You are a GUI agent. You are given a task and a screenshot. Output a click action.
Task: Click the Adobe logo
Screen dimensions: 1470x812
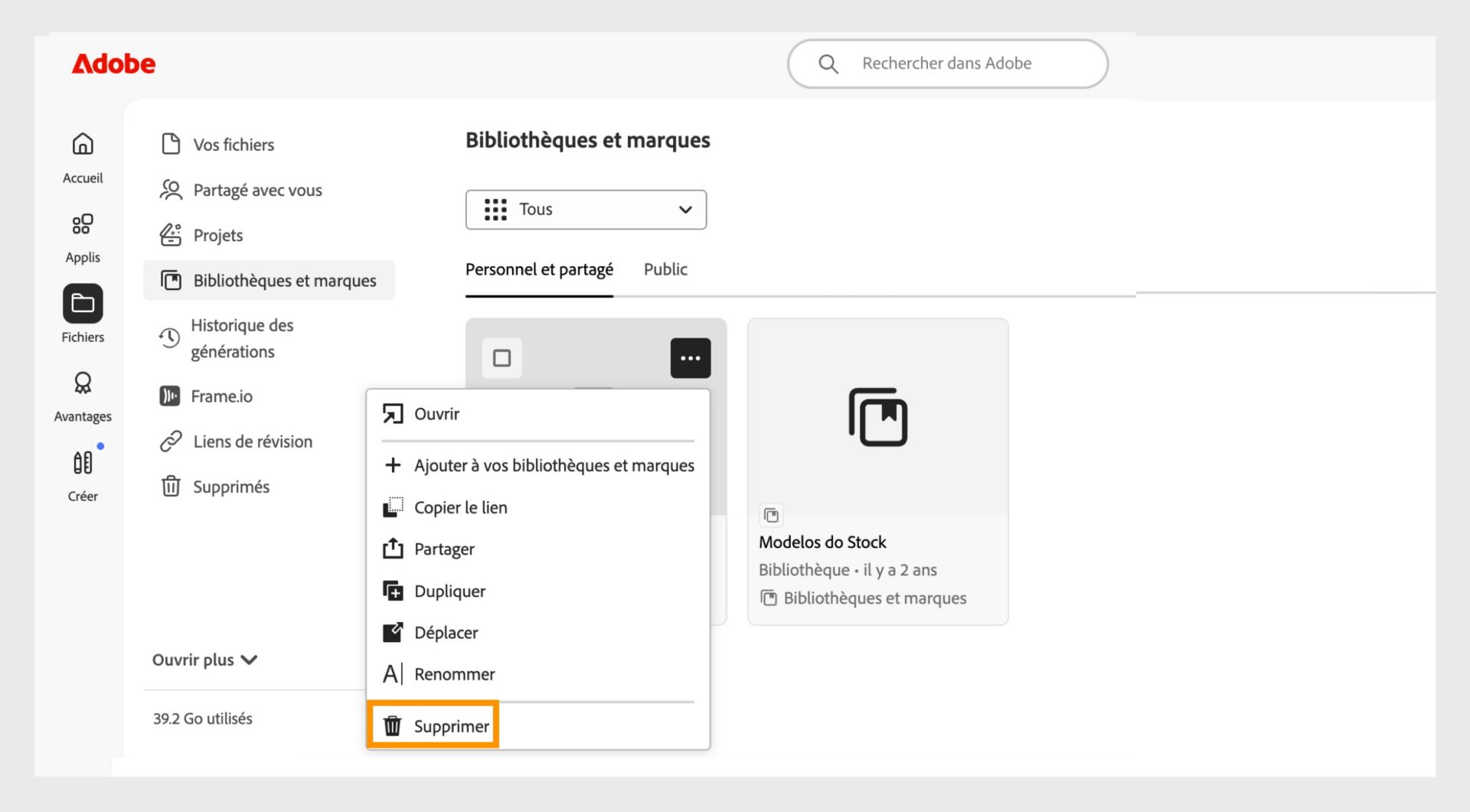(x=113, y=64)
